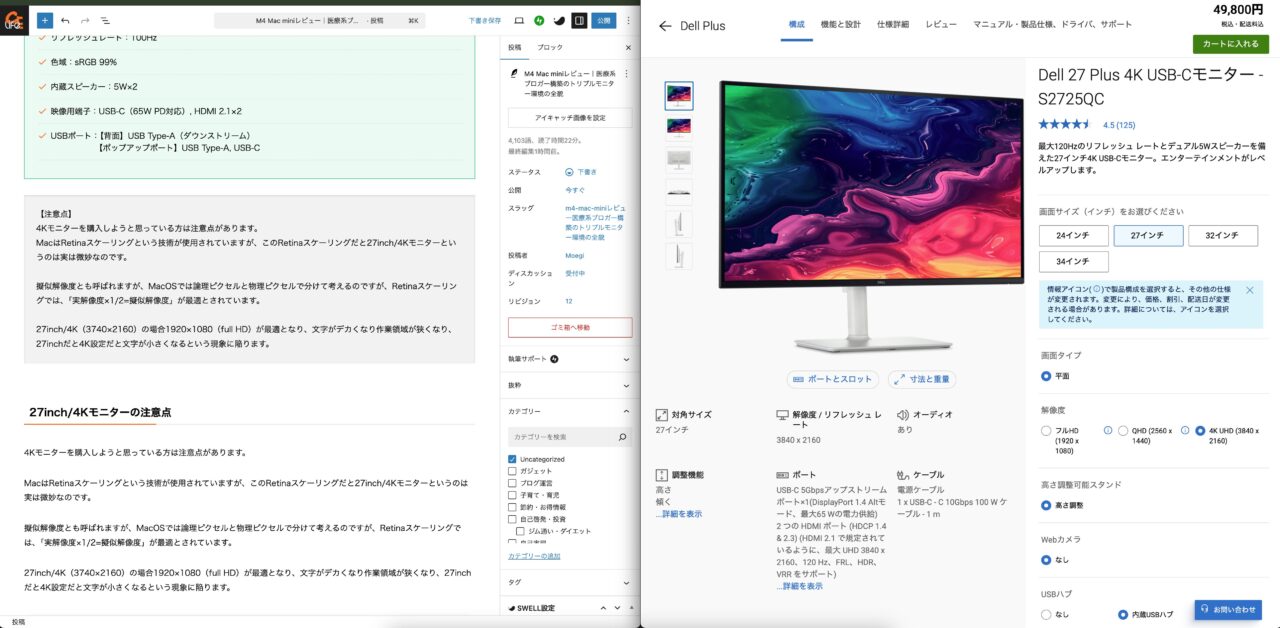Image resolution: width=1280 pixels, height=628 pixels.
Task: Open the 機能と設計 tab
Action: tap(840, 24)
